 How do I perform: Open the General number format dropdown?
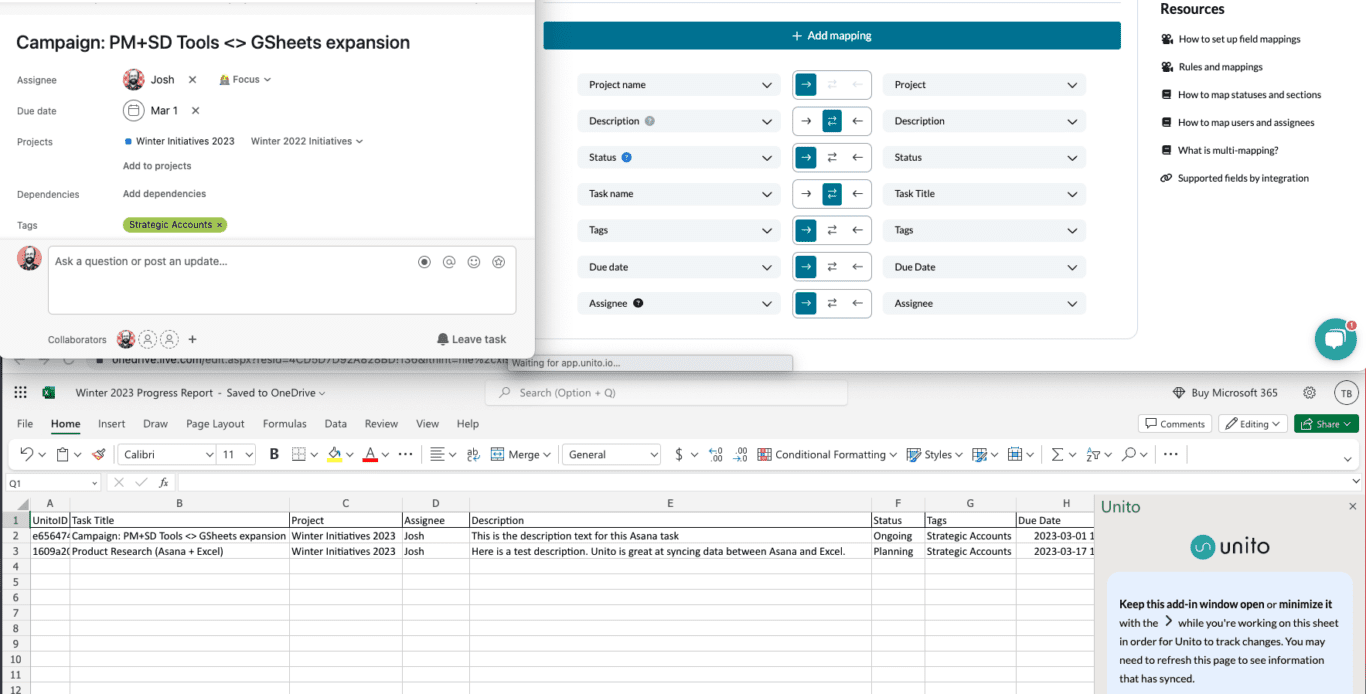point(611,454)
